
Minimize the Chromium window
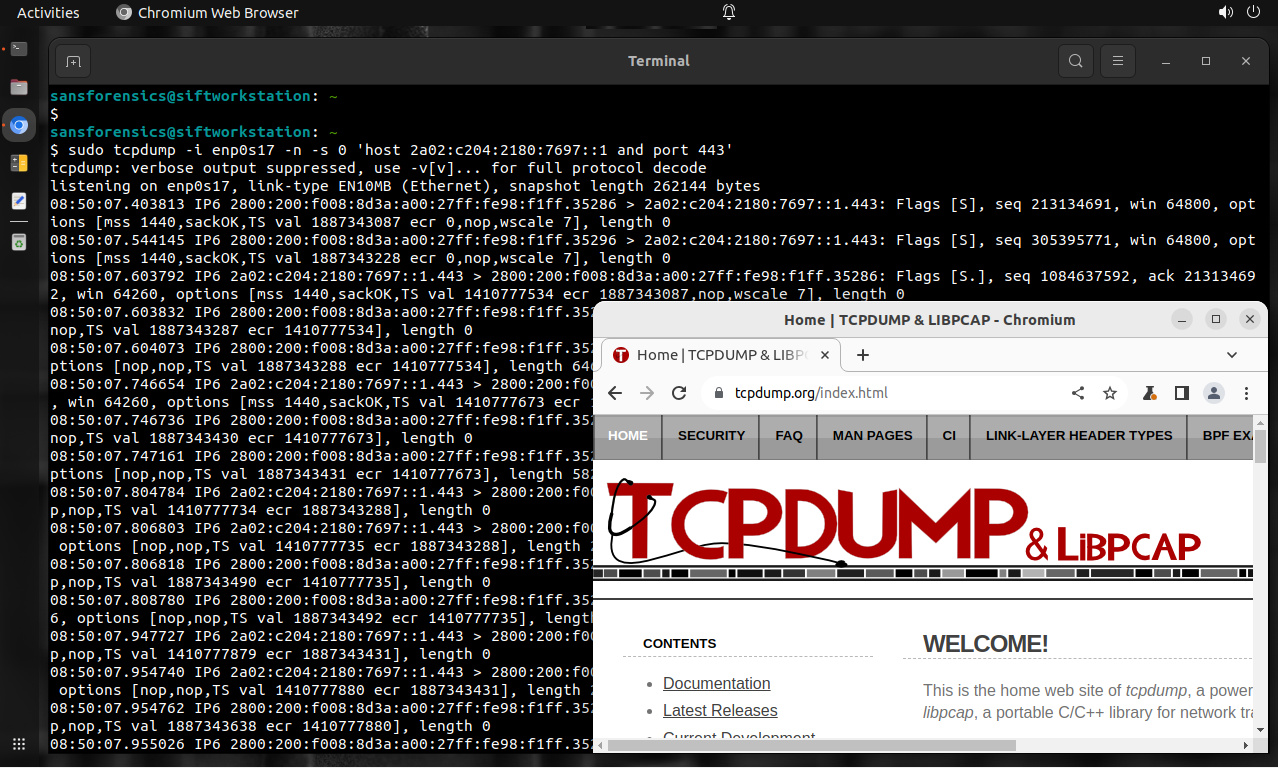[1183, 320]
